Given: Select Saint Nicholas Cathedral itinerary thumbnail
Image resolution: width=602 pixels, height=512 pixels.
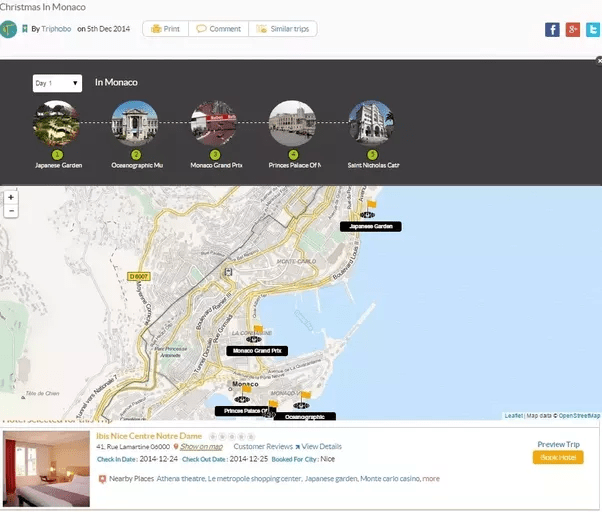Looking at the screenshot, I should point(372,123).
